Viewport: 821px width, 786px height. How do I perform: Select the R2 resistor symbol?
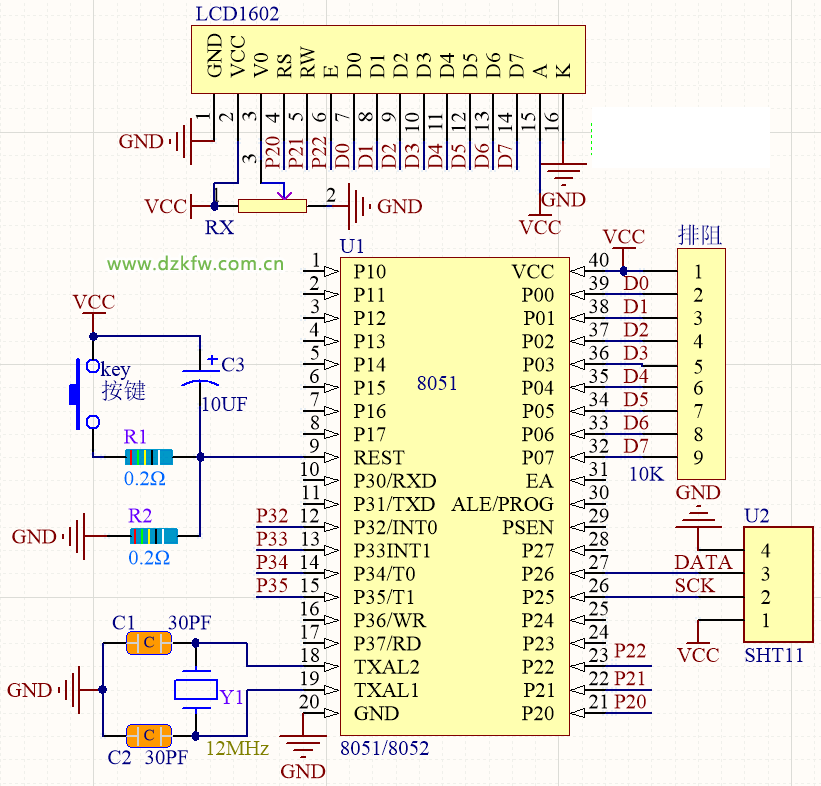153,536
